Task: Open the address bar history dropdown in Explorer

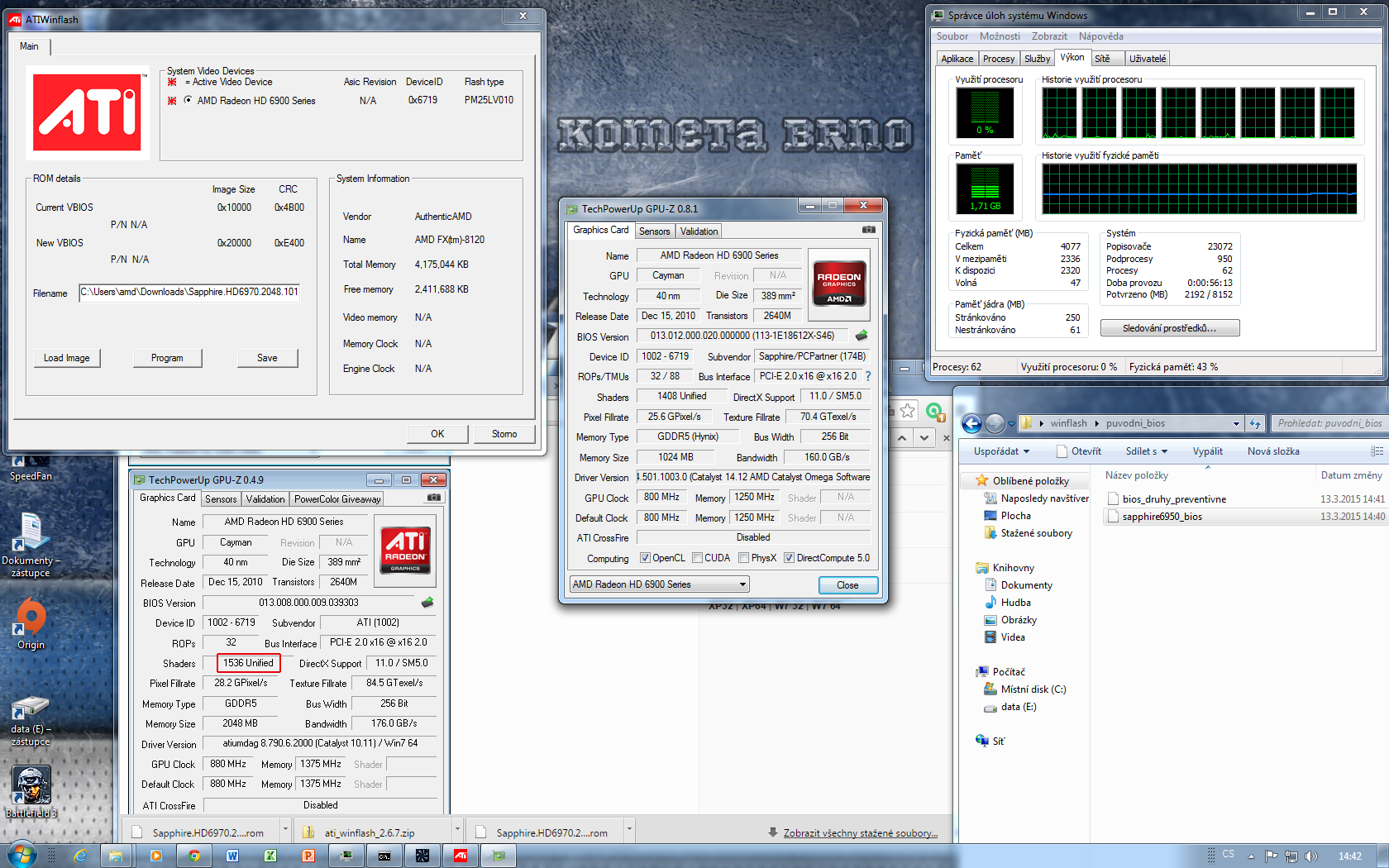Action: coord(1236,423)
